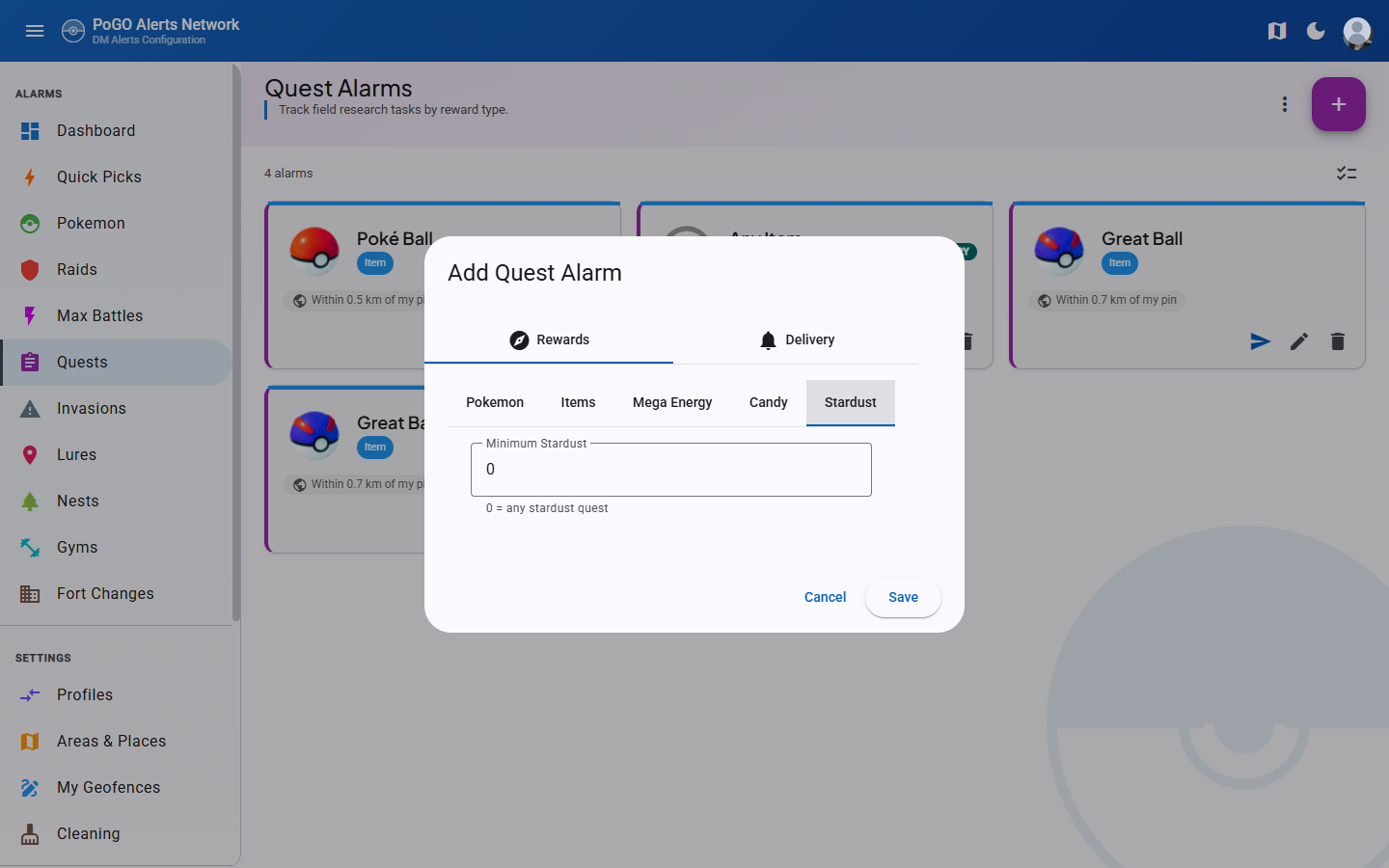
Task: Click the Gyms dumbbell icon
Action: click(x=30, y=548)
